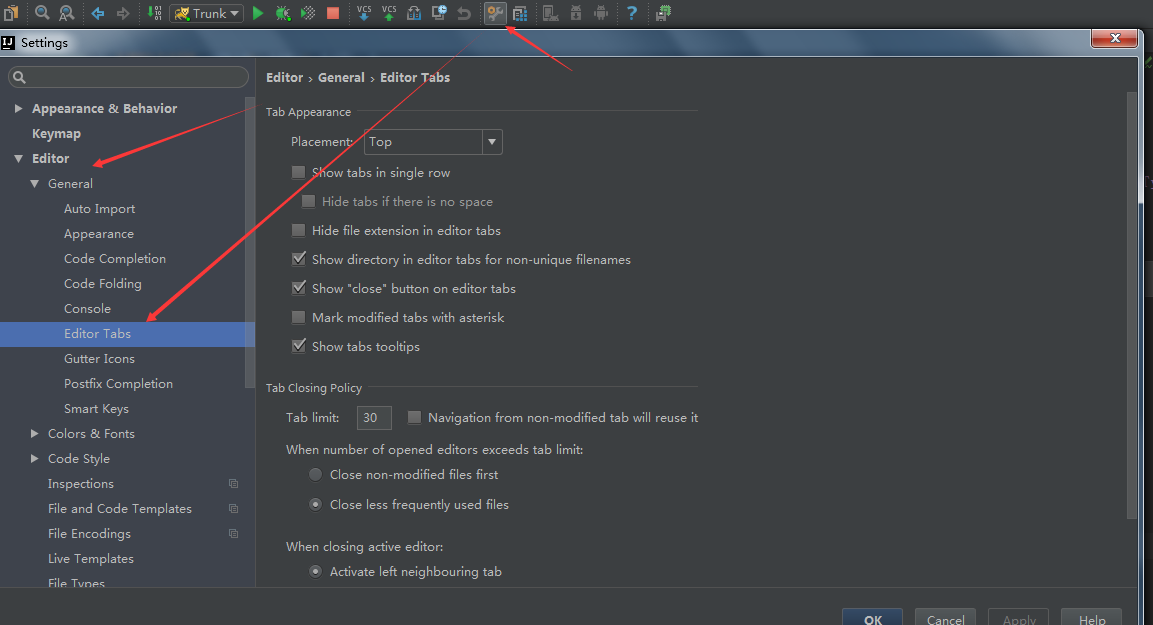The width and height of the screenshot is (1153, 625).
Task: Focus the settings search field
Action: (128, 76)
